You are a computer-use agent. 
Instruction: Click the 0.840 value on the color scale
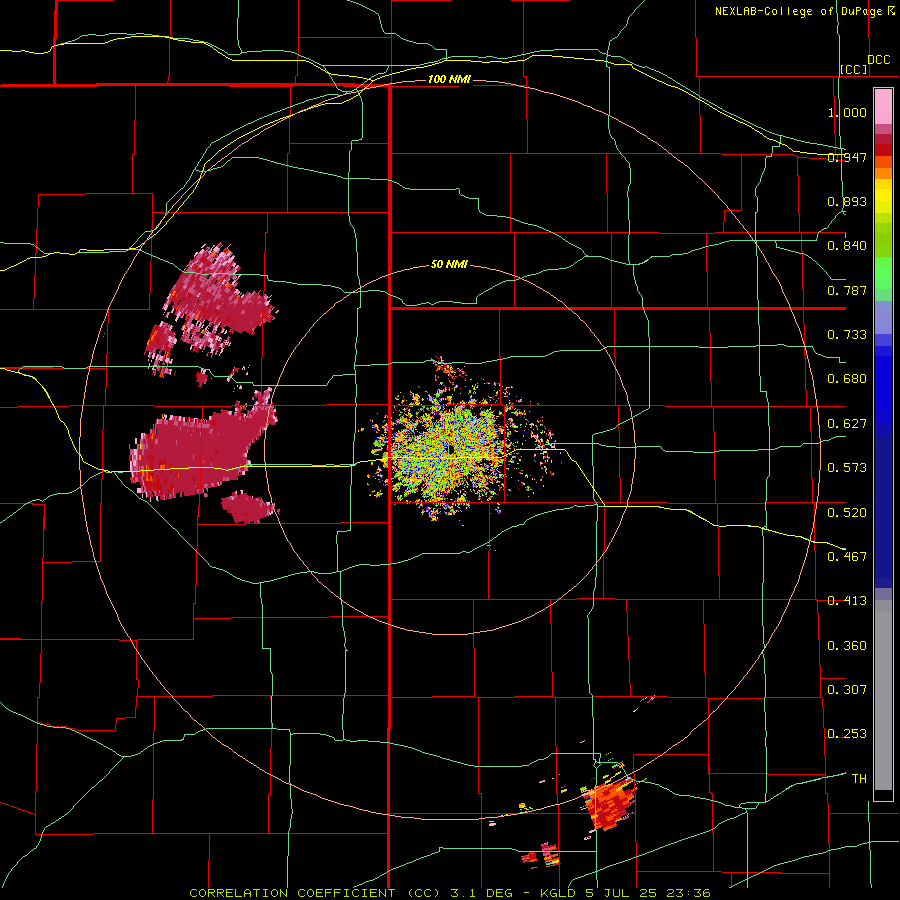click(x=847, y=246)
